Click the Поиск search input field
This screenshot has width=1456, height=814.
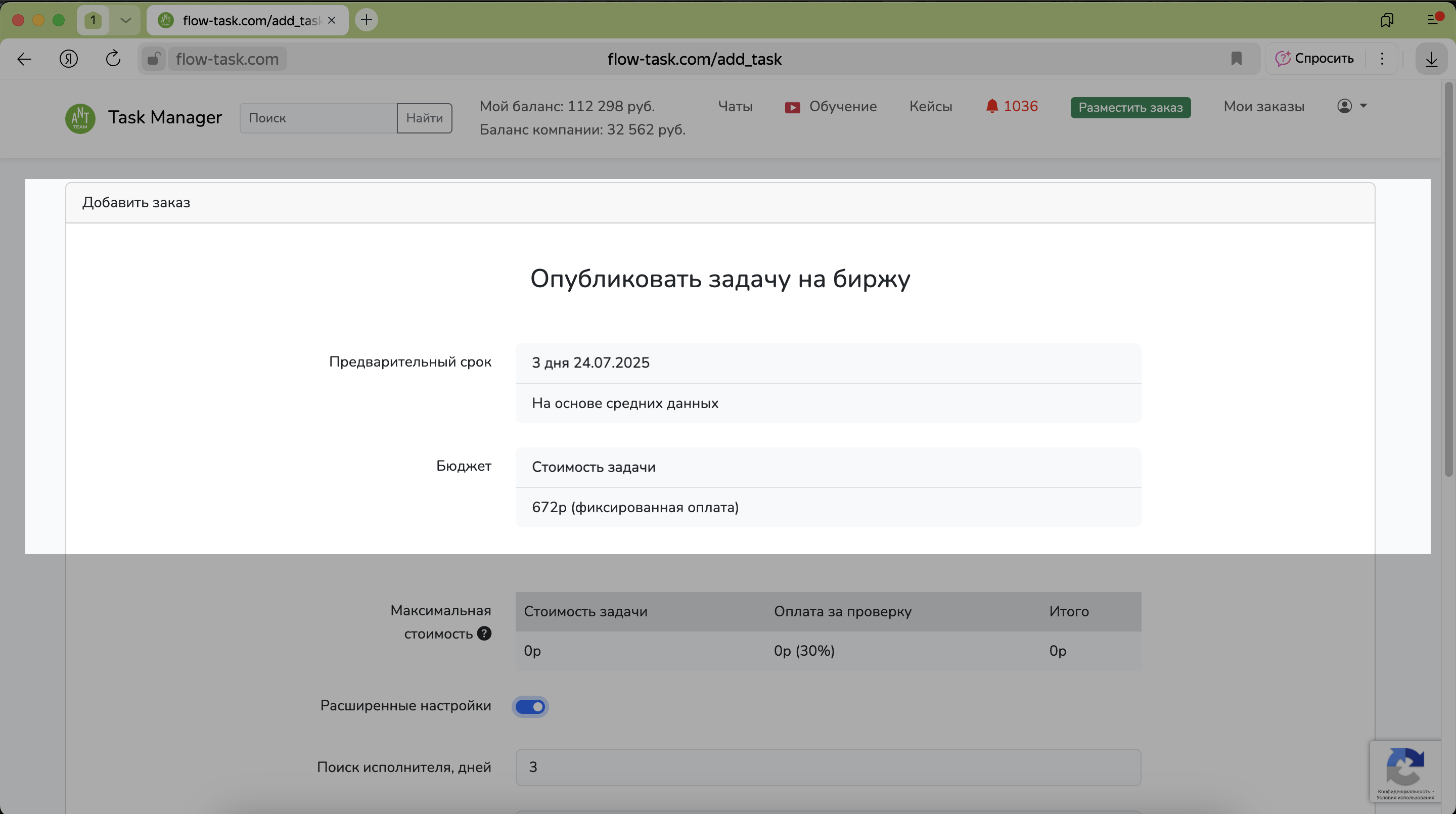[318, 118]
